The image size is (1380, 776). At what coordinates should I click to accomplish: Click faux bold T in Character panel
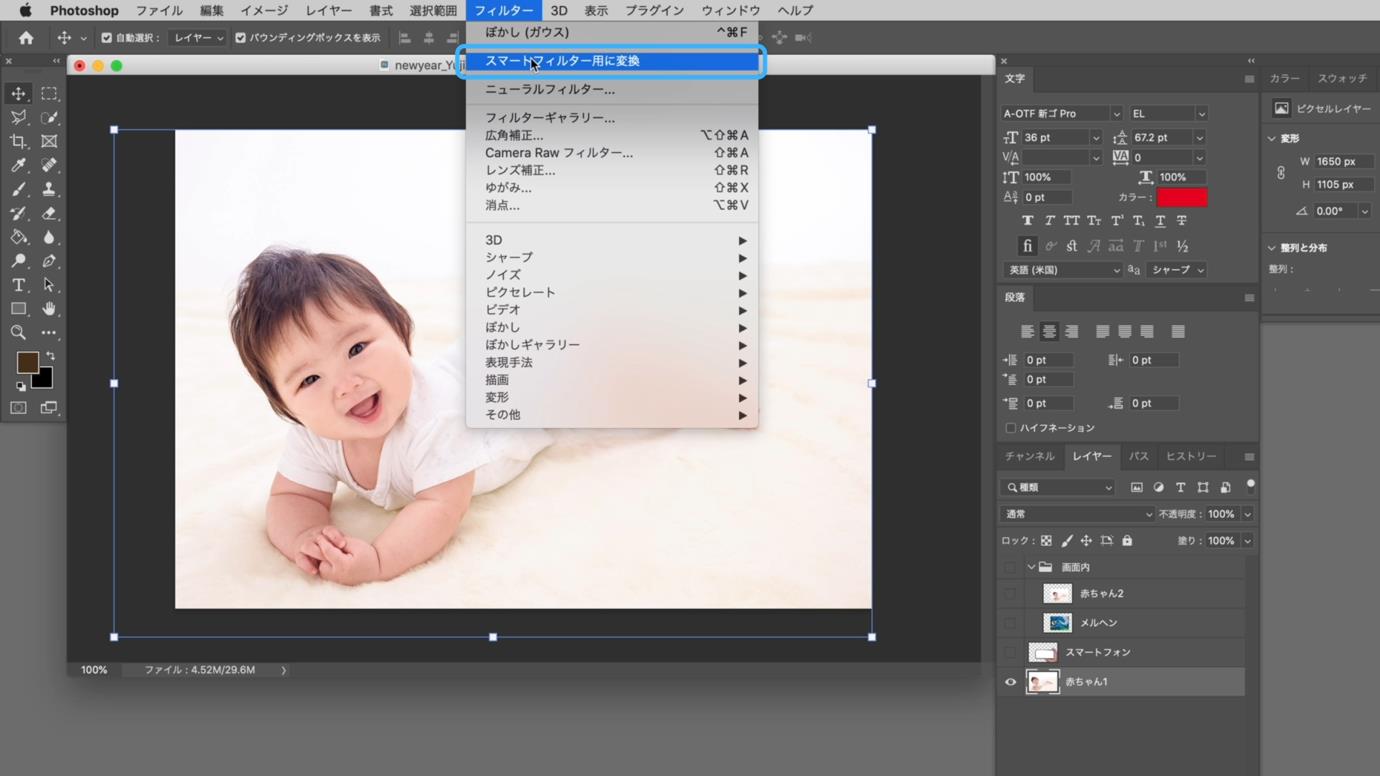pyautogui.click(x=1027, y=221)
